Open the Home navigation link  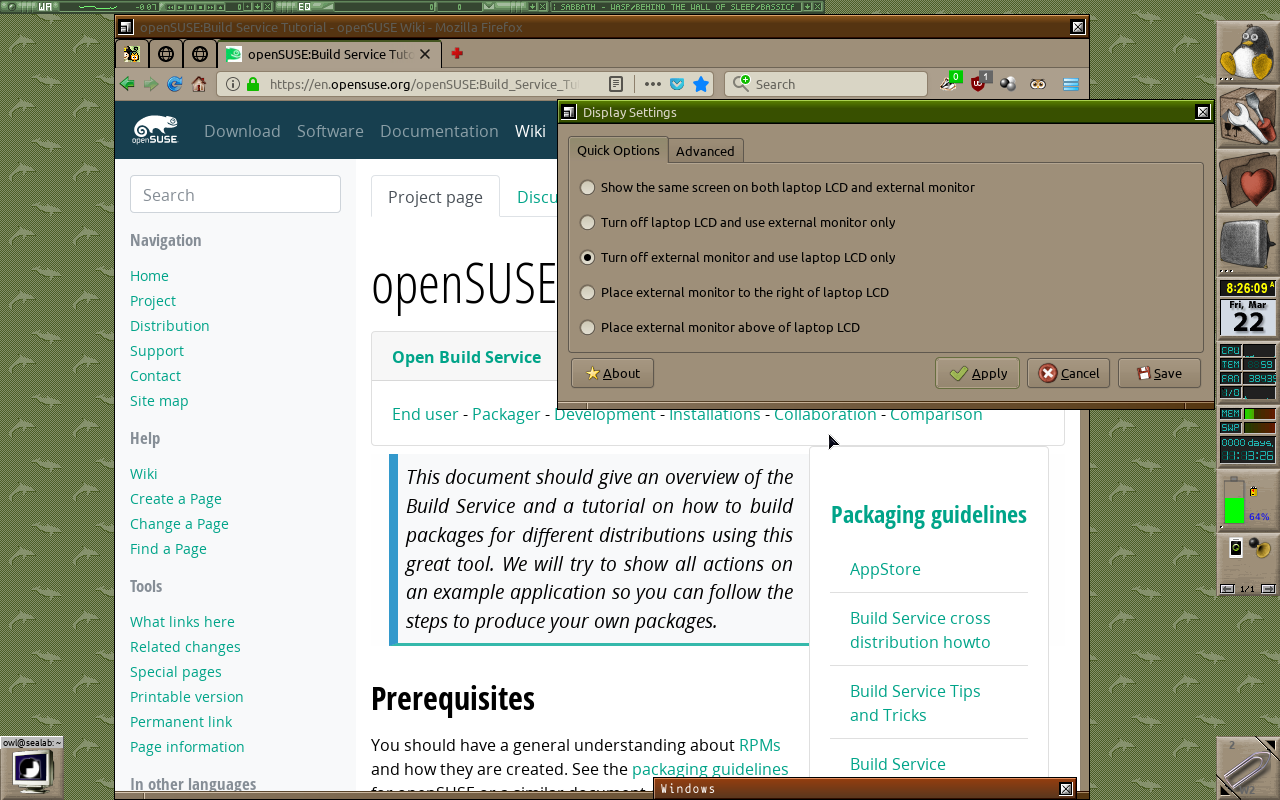tap(149, 276)
